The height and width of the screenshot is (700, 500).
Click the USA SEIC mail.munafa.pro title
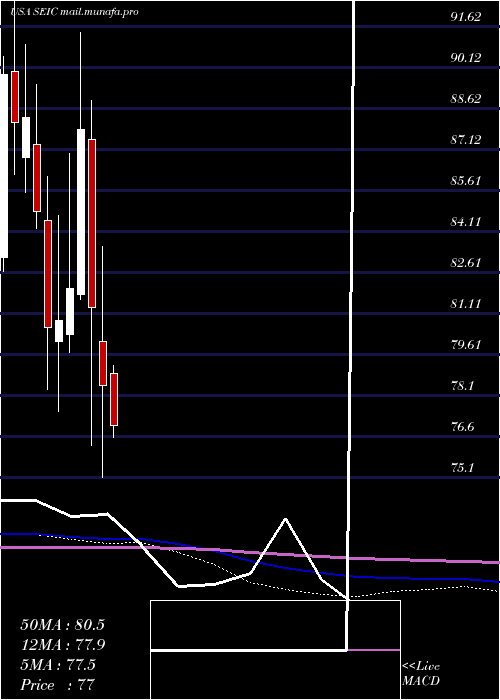click(x=74, y=12)
